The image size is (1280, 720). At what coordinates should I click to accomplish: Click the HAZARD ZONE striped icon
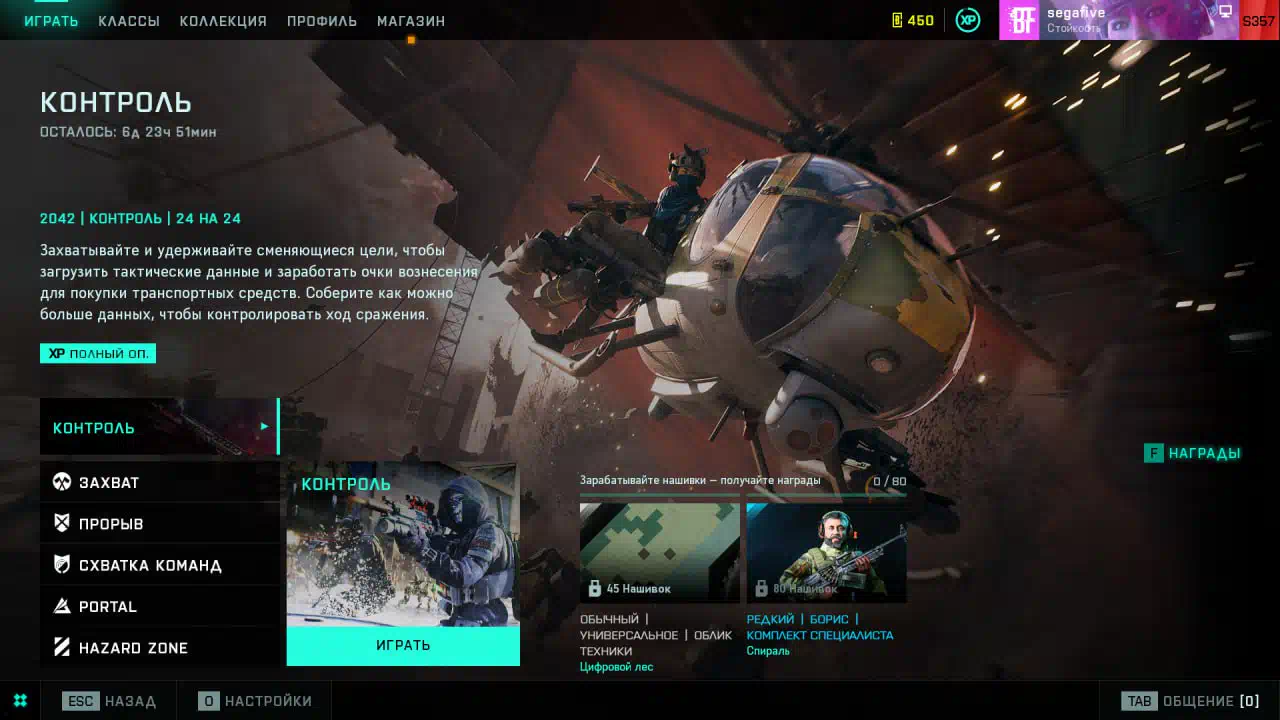(x=62, y=647)
